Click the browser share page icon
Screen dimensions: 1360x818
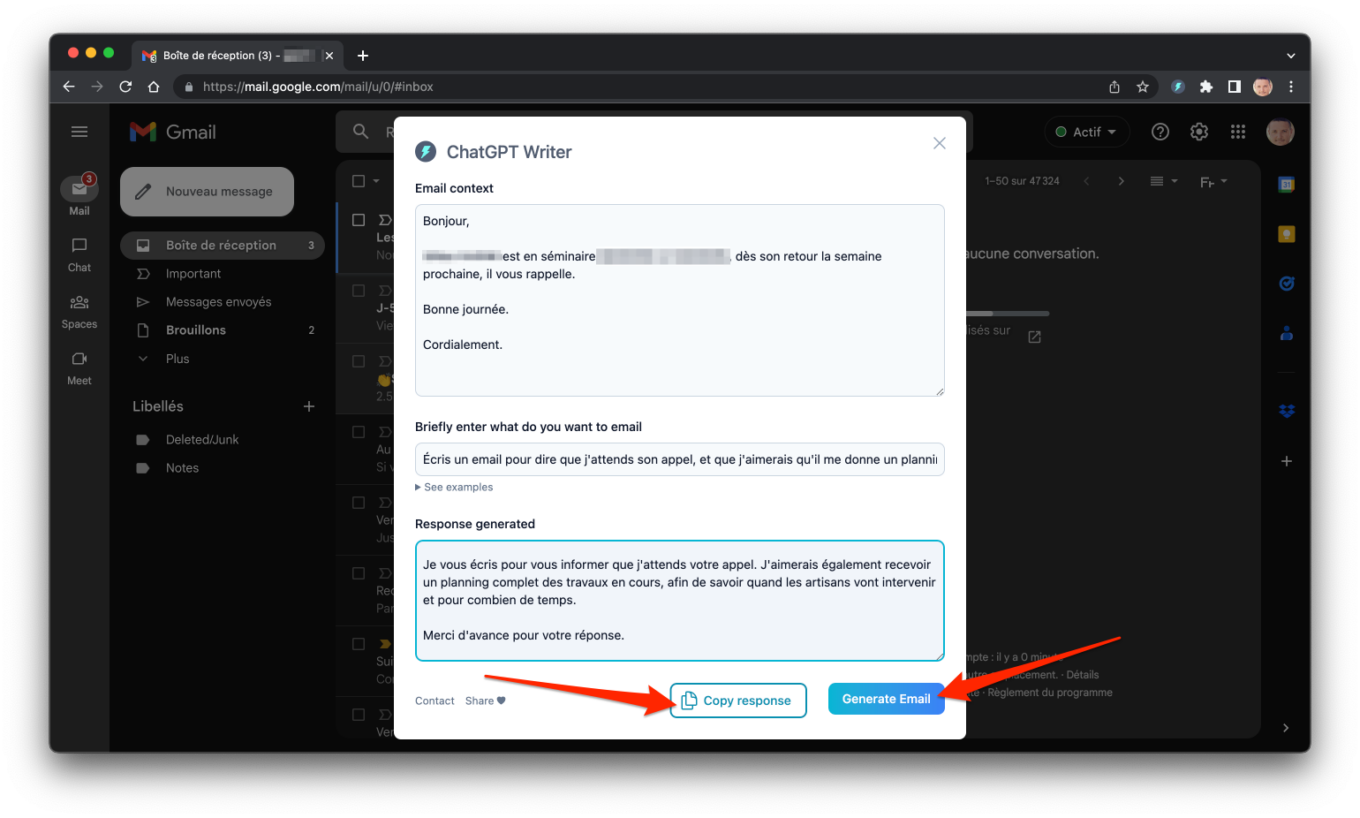point(1114,87)
